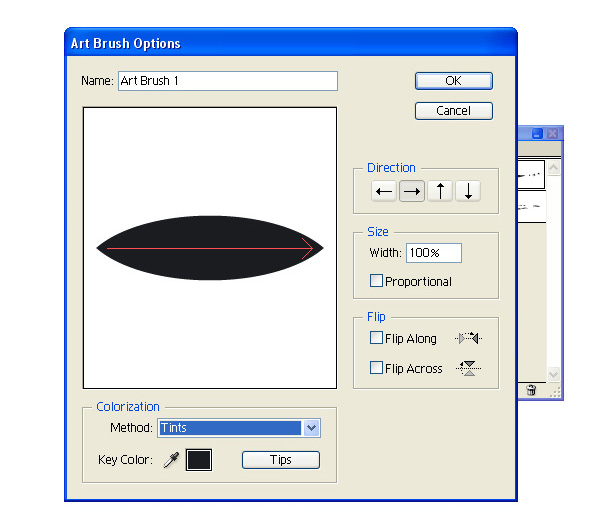Click the trash icon in Brushes panel

pyautogui.click(x=531, y=390)
